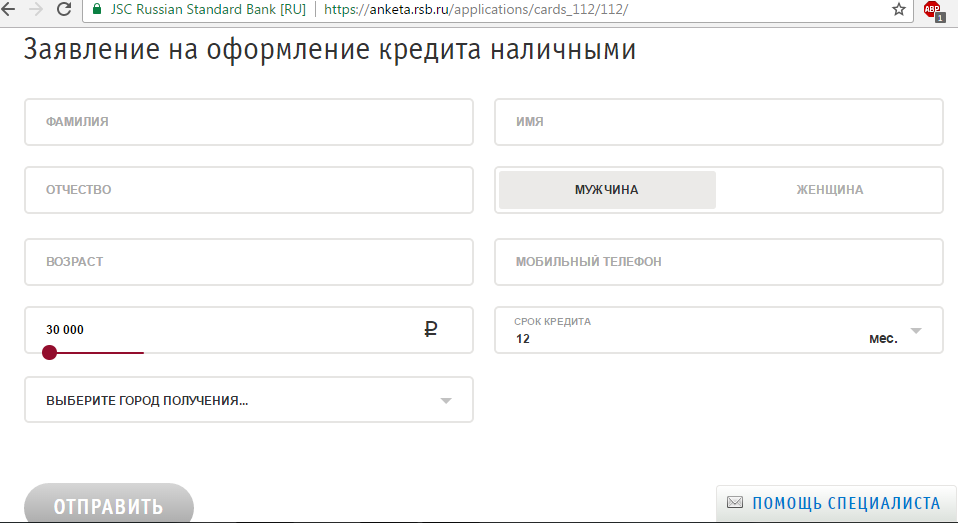Open the ВЫБЕРИТЕ ГОРОД ПОЛУЧЕНИЯ dropdown

click(249, 400)
